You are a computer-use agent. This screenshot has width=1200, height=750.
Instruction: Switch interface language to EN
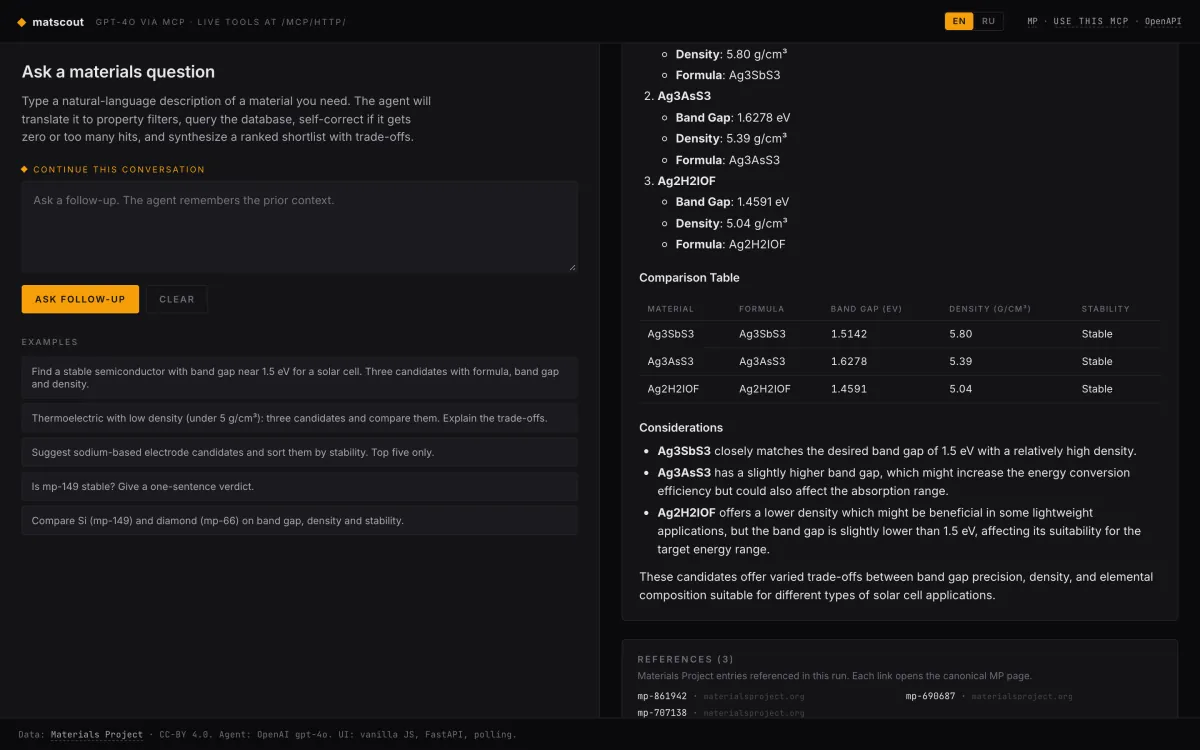pyautogui.click(x=959, y=21)
